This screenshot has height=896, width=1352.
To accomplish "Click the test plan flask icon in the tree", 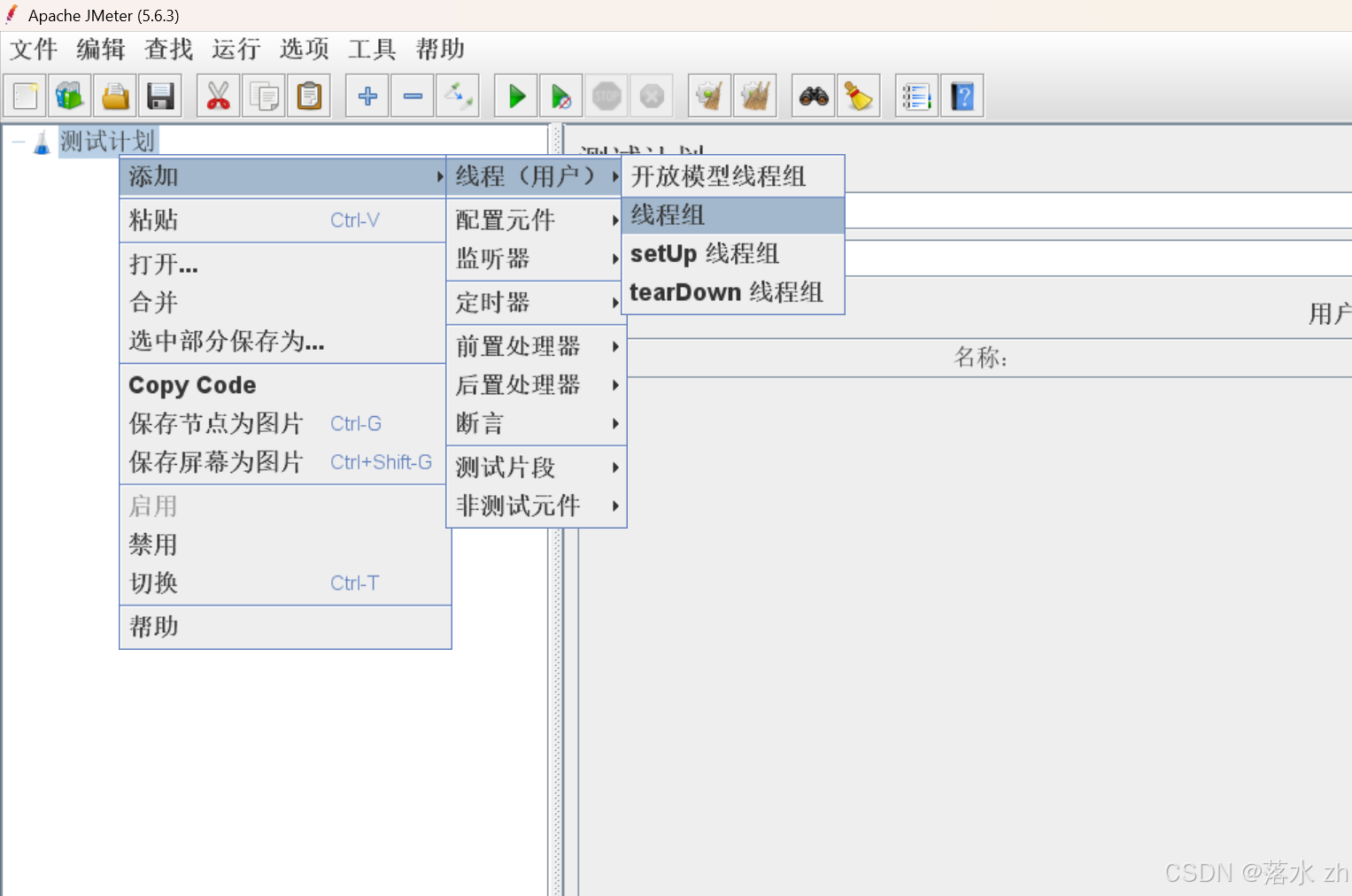I will pyautogui.click(x=42, y=143).
